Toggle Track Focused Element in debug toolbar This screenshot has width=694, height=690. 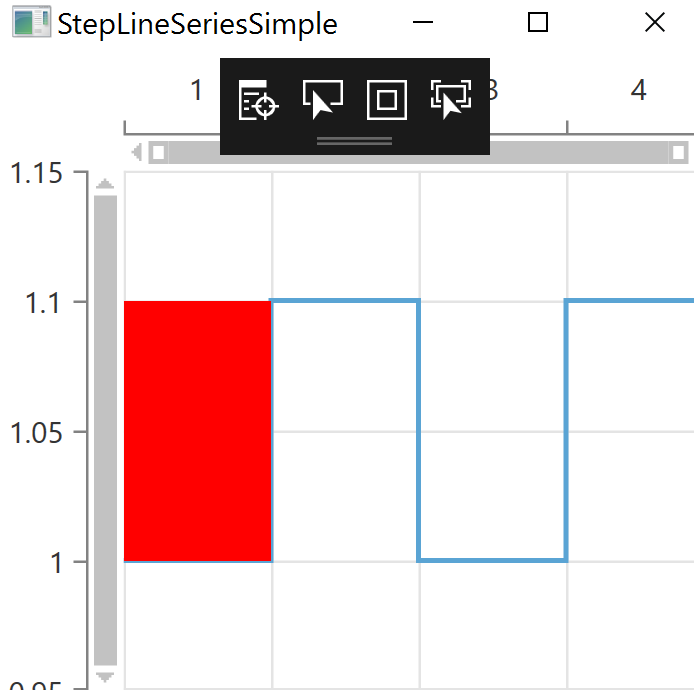(451, 101)
